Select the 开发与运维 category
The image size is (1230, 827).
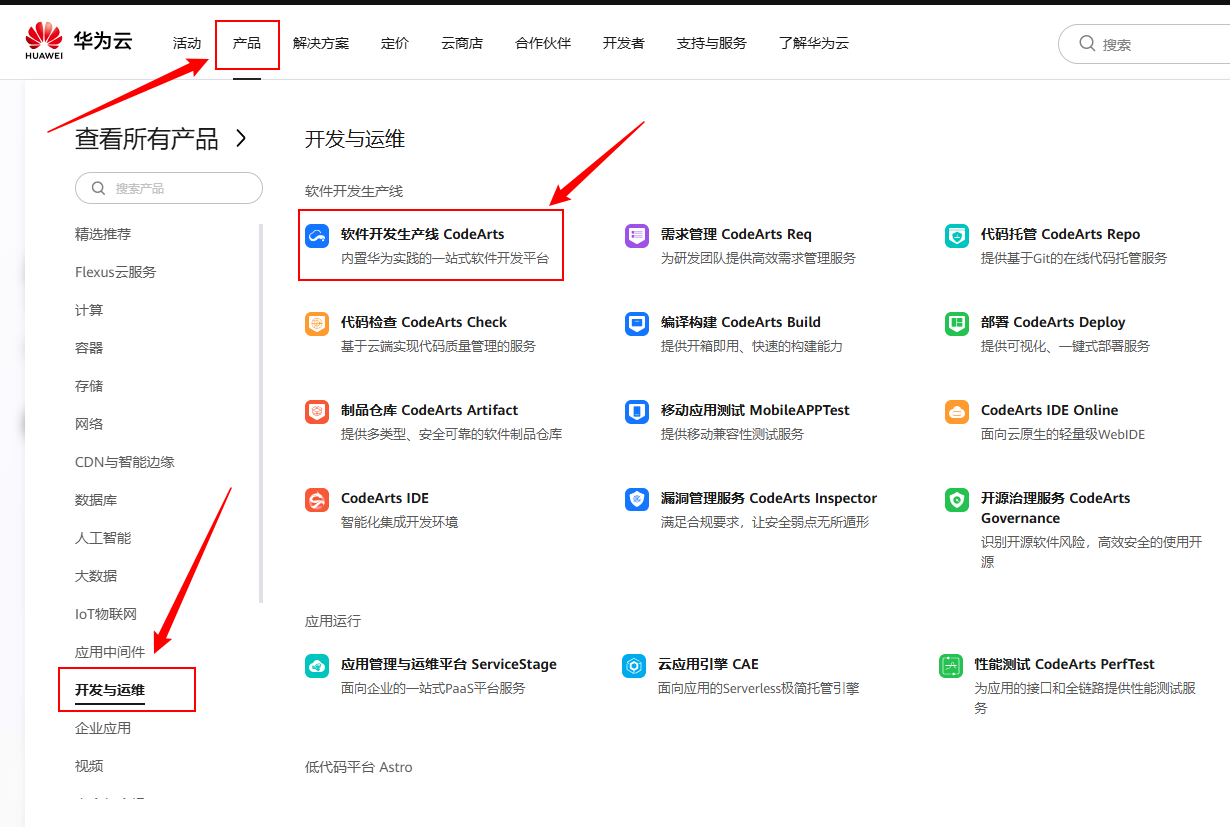(x=110, y=690)
